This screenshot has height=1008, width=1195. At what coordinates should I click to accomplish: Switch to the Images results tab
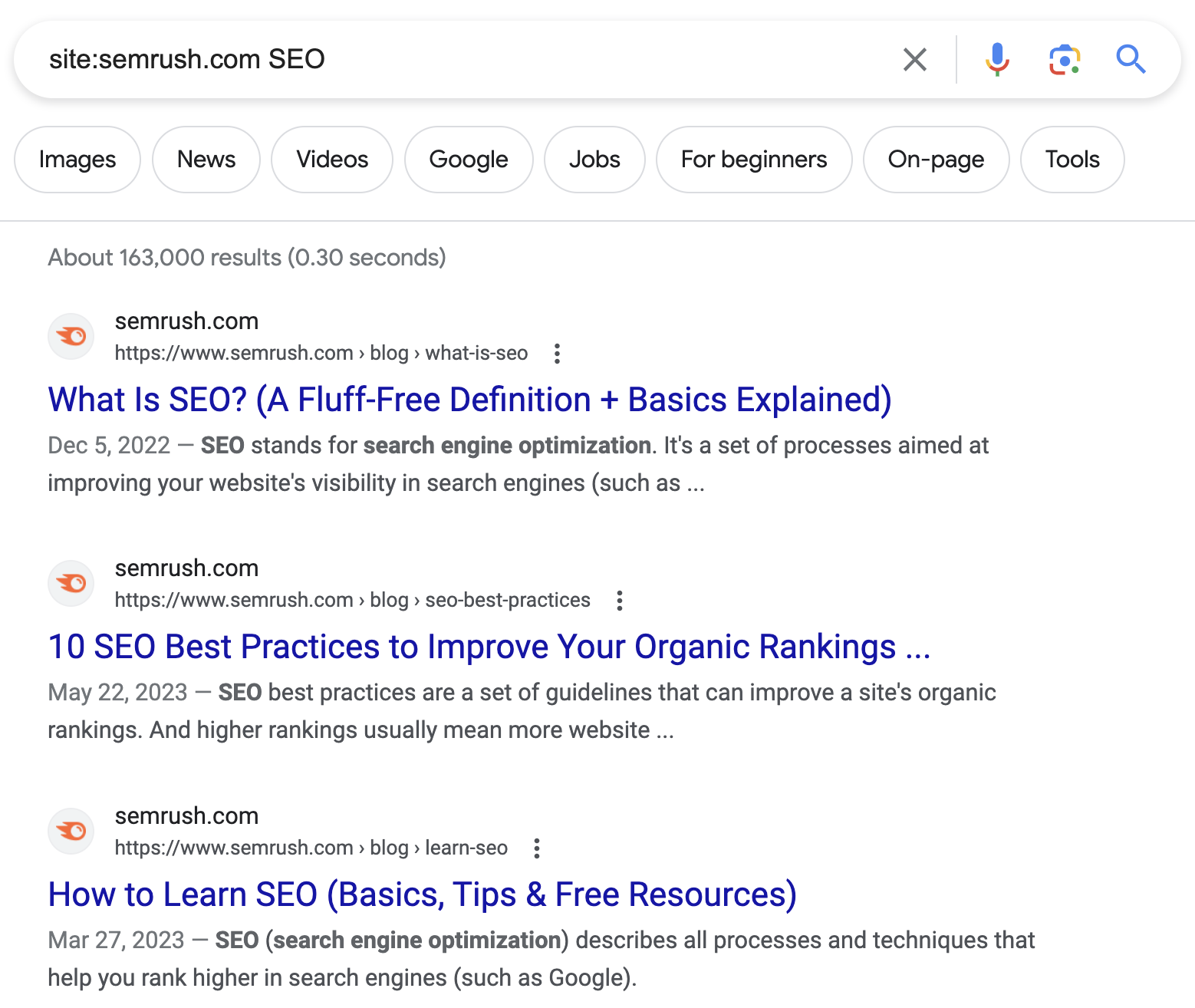(x=77, y=160)
